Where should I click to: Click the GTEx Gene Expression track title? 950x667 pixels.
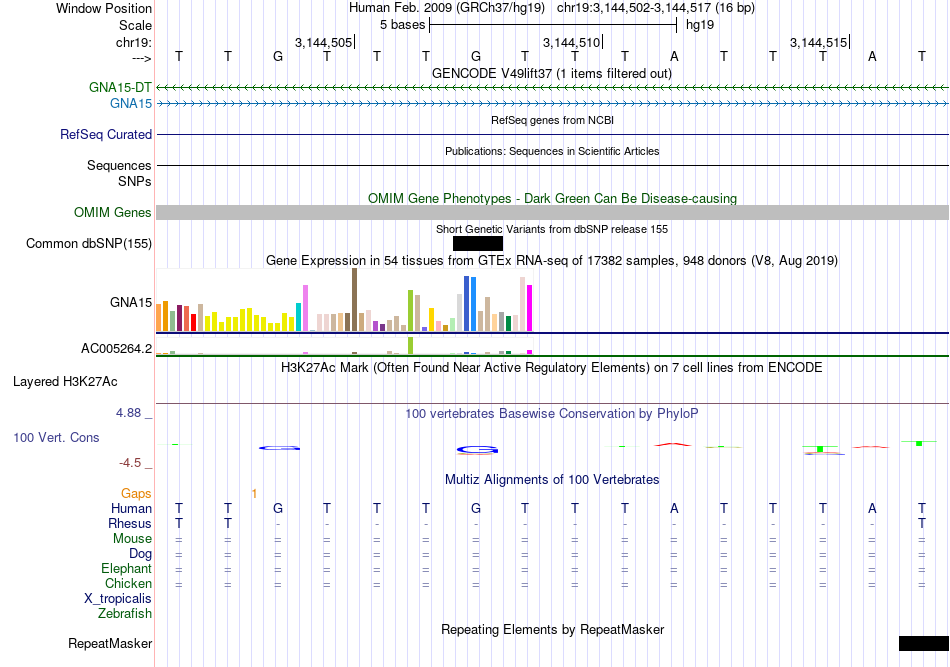[x=552, y=260]
